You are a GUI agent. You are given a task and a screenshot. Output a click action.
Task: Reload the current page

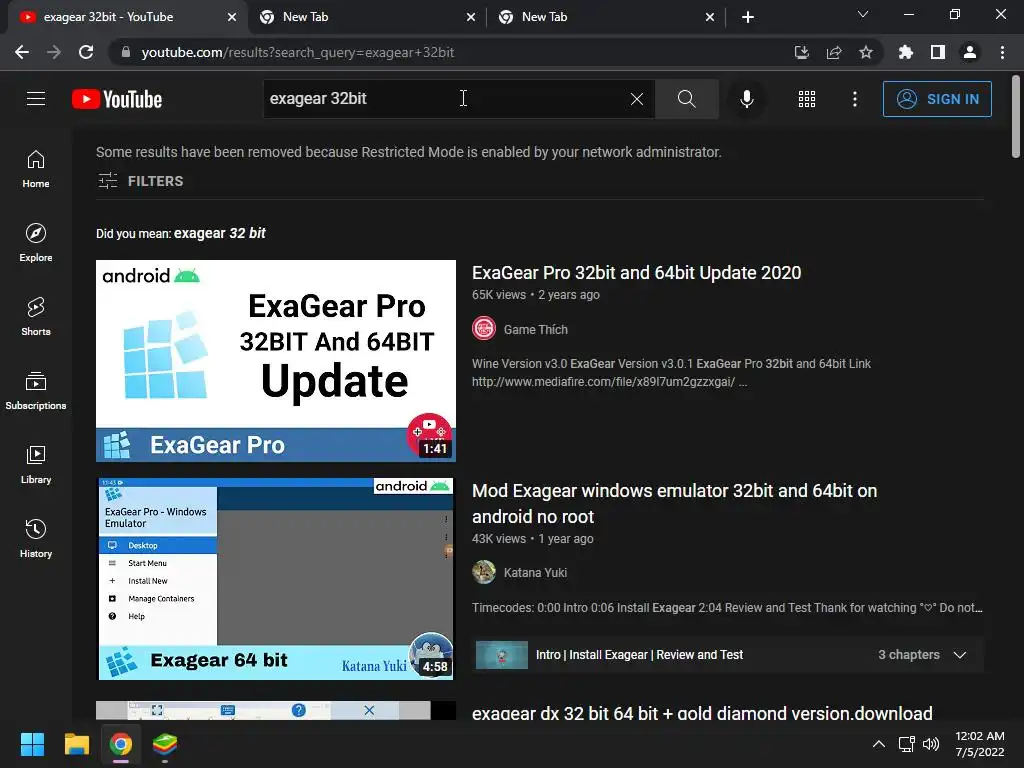(x=86, y=52)
